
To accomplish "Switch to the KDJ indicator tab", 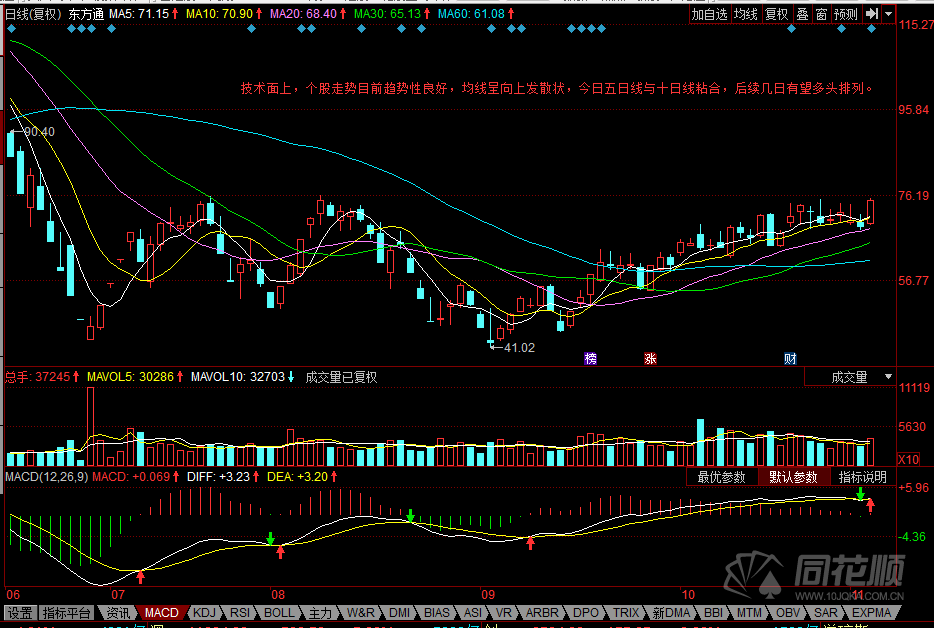I will 204,612.
